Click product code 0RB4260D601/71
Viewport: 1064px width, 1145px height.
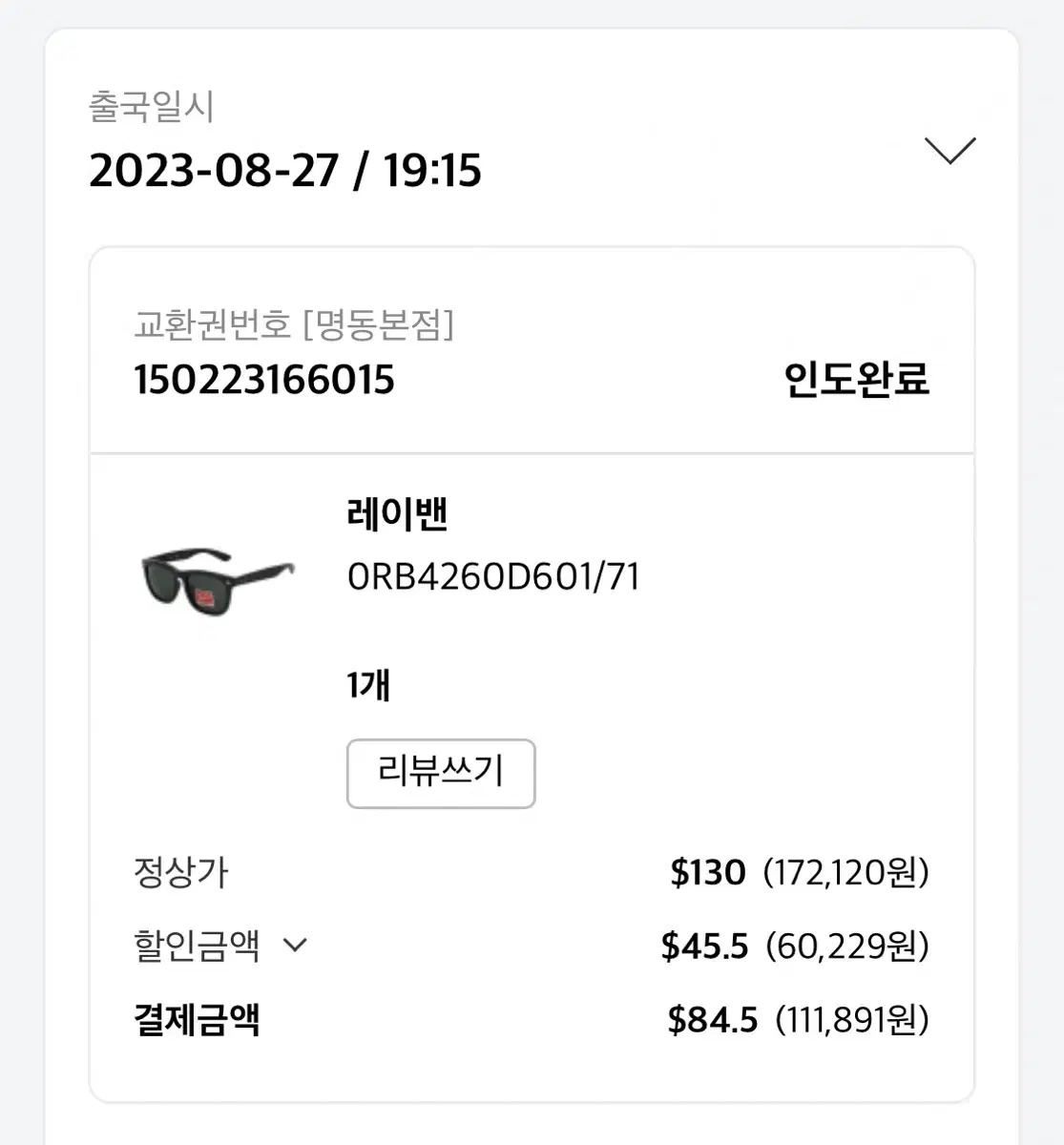493,576
